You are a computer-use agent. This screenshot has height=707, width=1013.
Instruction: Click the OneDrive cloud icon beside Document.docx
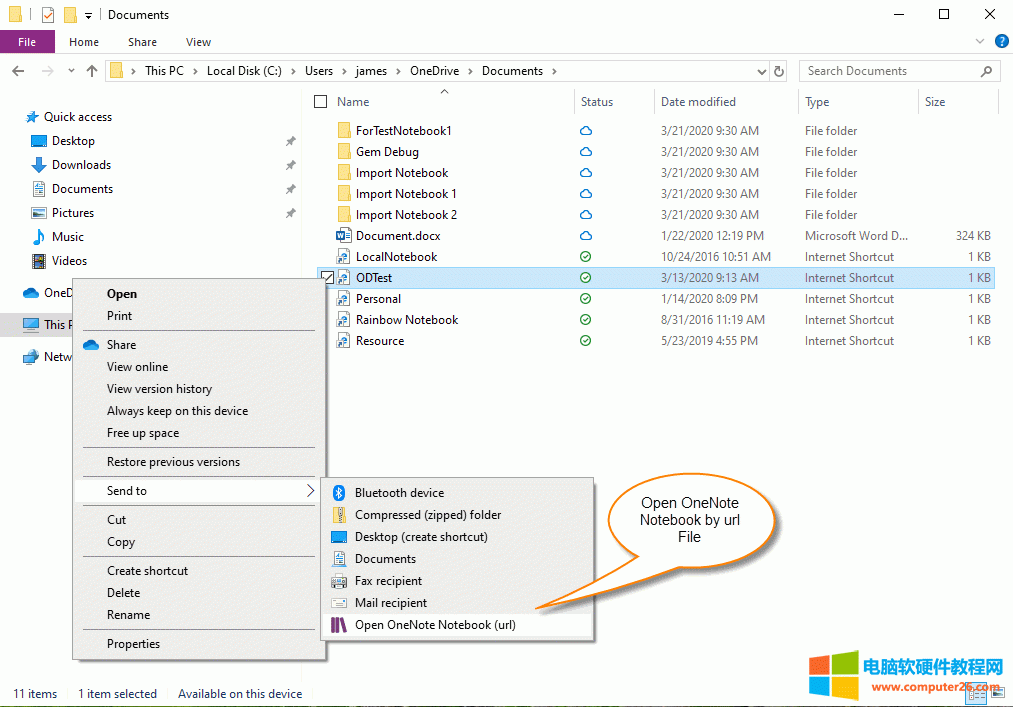[x=585, y=235]
